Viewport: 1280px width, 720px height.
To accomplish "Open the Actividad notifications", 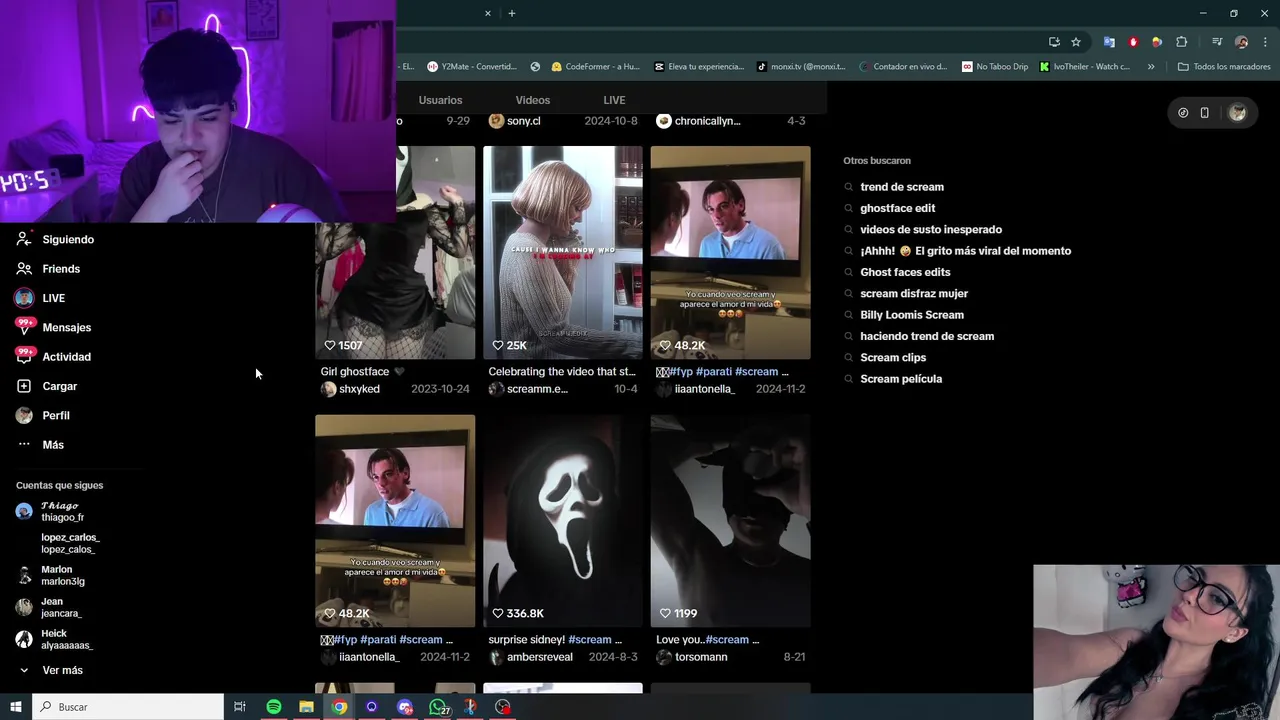I will pyautogui.click(x=54, y=357).
